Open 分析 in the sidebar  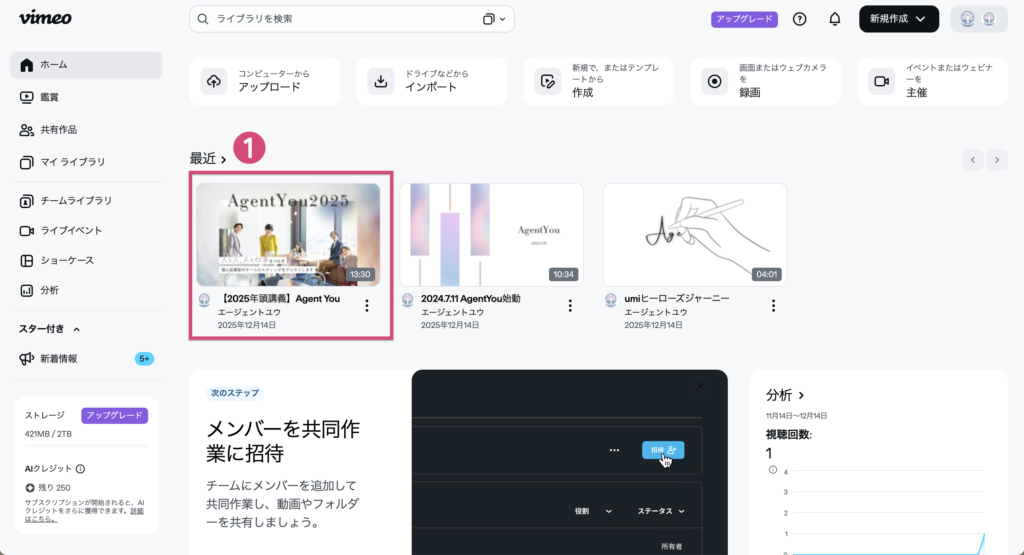(x=49, y=290)
